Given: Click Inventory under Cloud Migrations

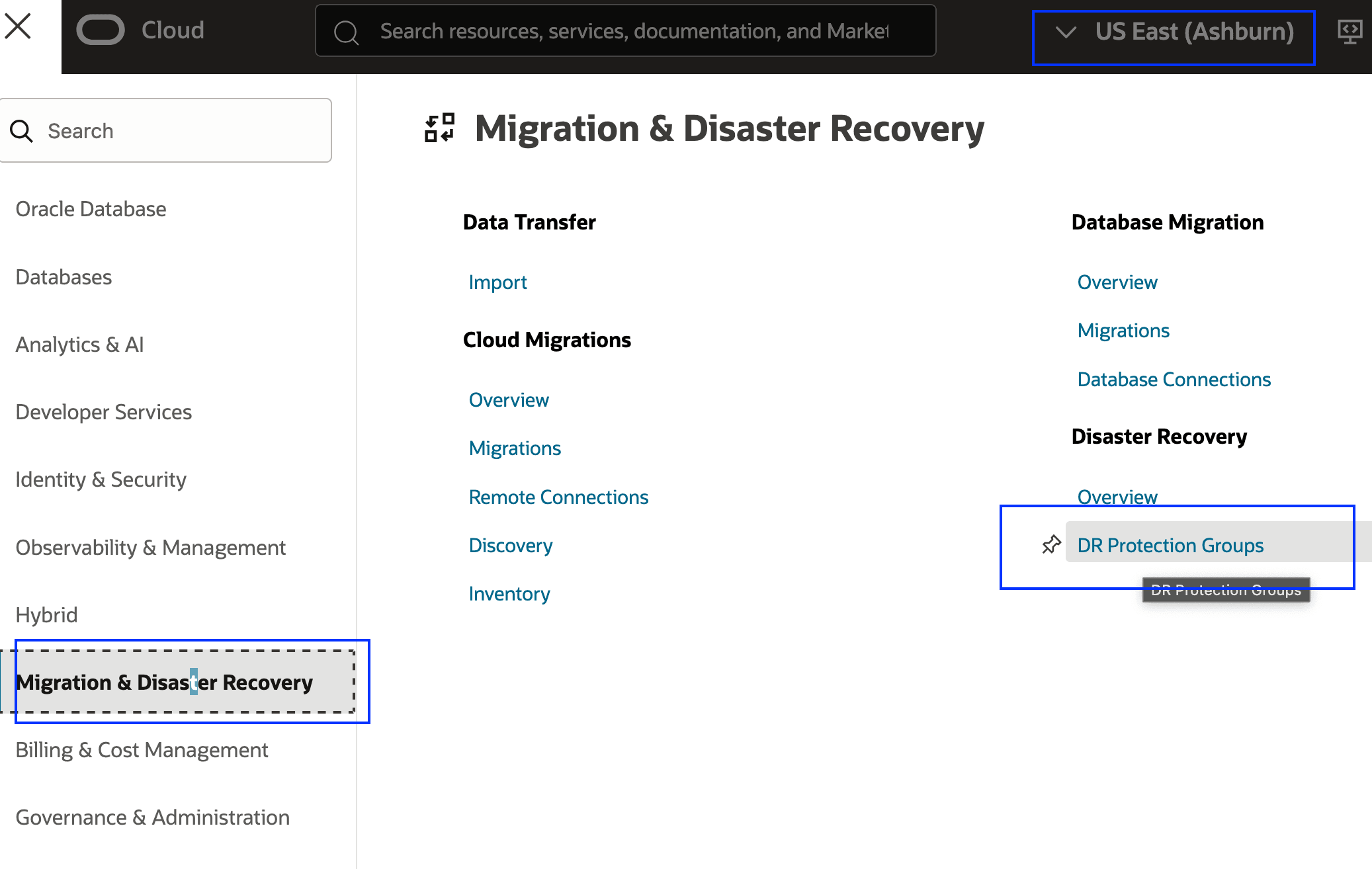Looking at the screenshot, I should click(x=509, y=594).
